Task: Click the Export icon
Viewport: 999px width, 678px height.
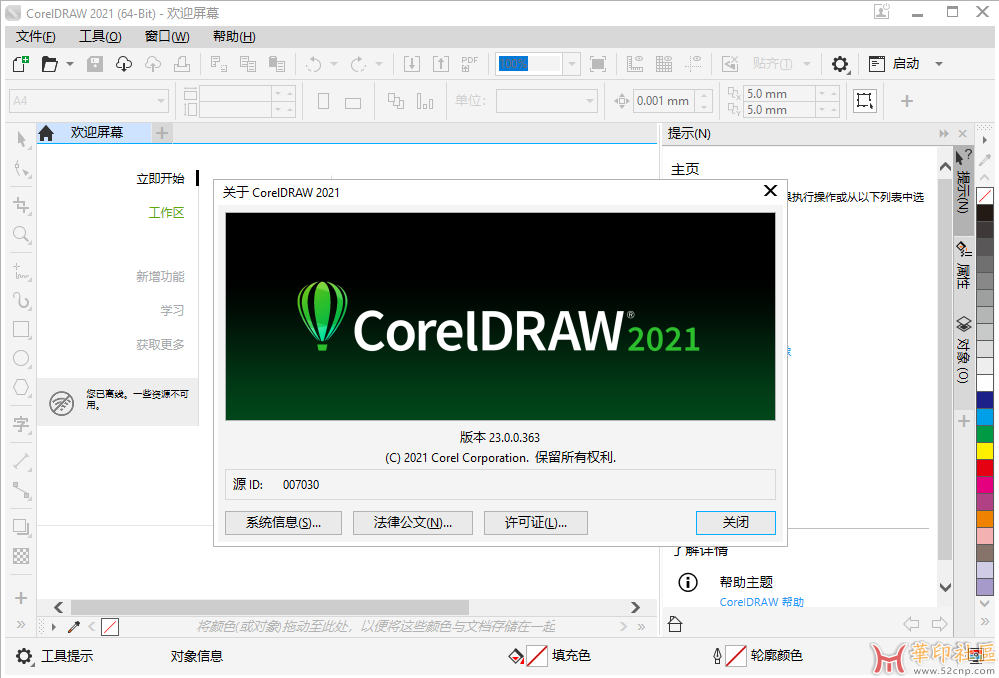Action: pyautogui.click(x=441, y=64)
